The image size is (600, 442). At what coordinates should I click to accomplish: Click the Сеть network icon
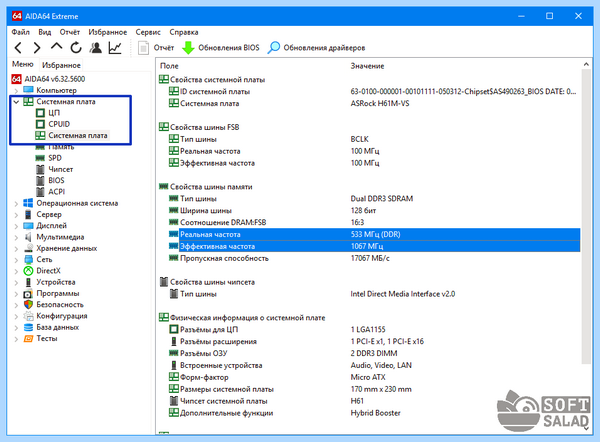(x=28, y=259)
